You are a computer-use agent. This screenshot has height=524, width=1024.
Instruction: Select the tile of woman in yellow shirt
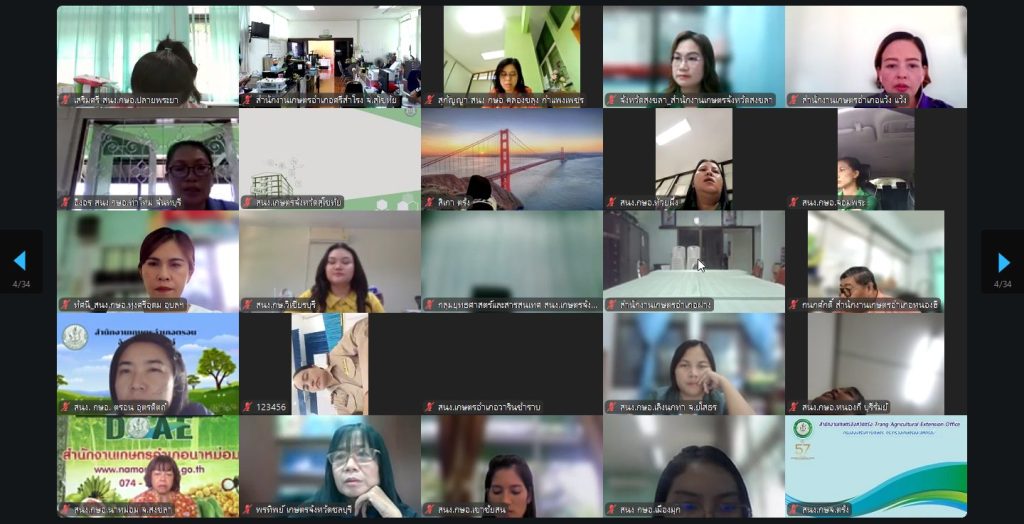pyautogui.click(x=329, y=258)
